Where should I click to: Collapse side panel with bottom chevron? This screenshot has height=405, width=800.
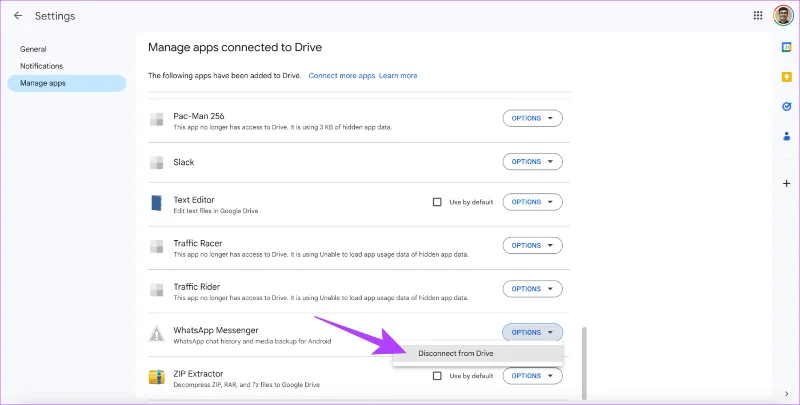click(x=786, y=394)
